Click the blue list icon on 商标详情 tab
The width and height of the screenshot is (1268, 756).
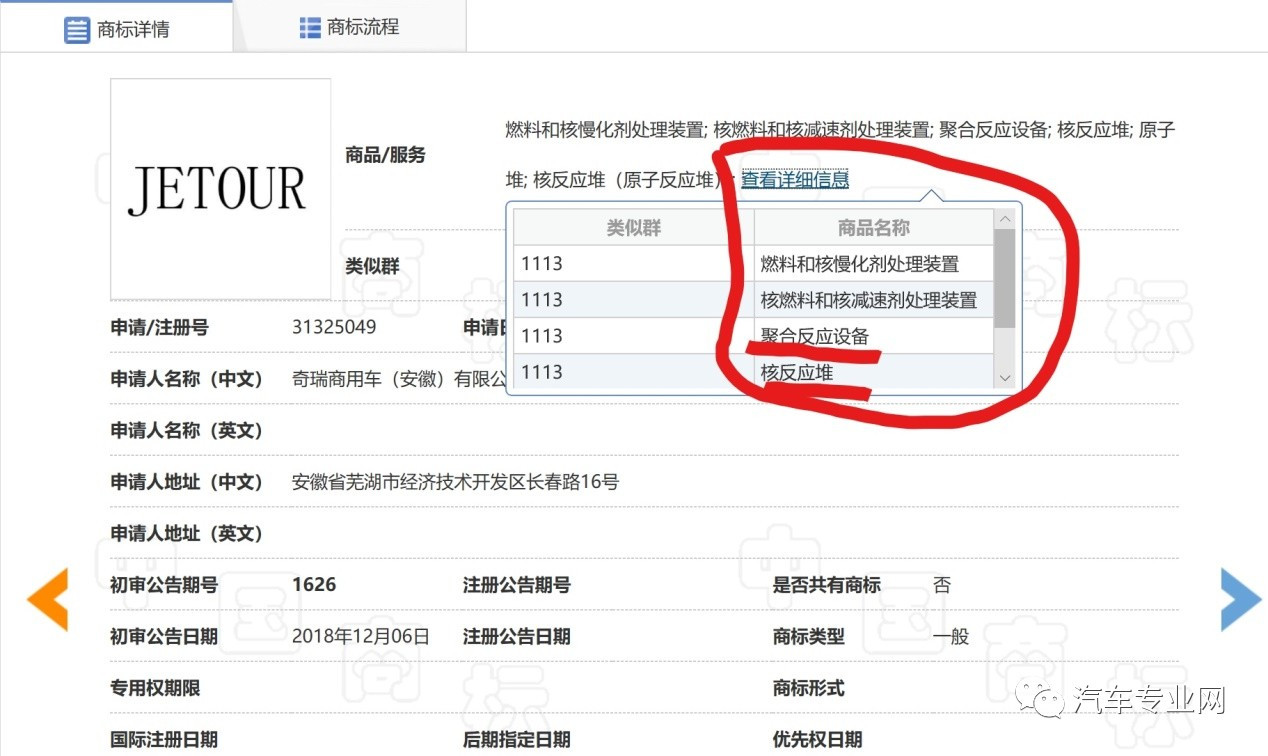pos(78,29)
